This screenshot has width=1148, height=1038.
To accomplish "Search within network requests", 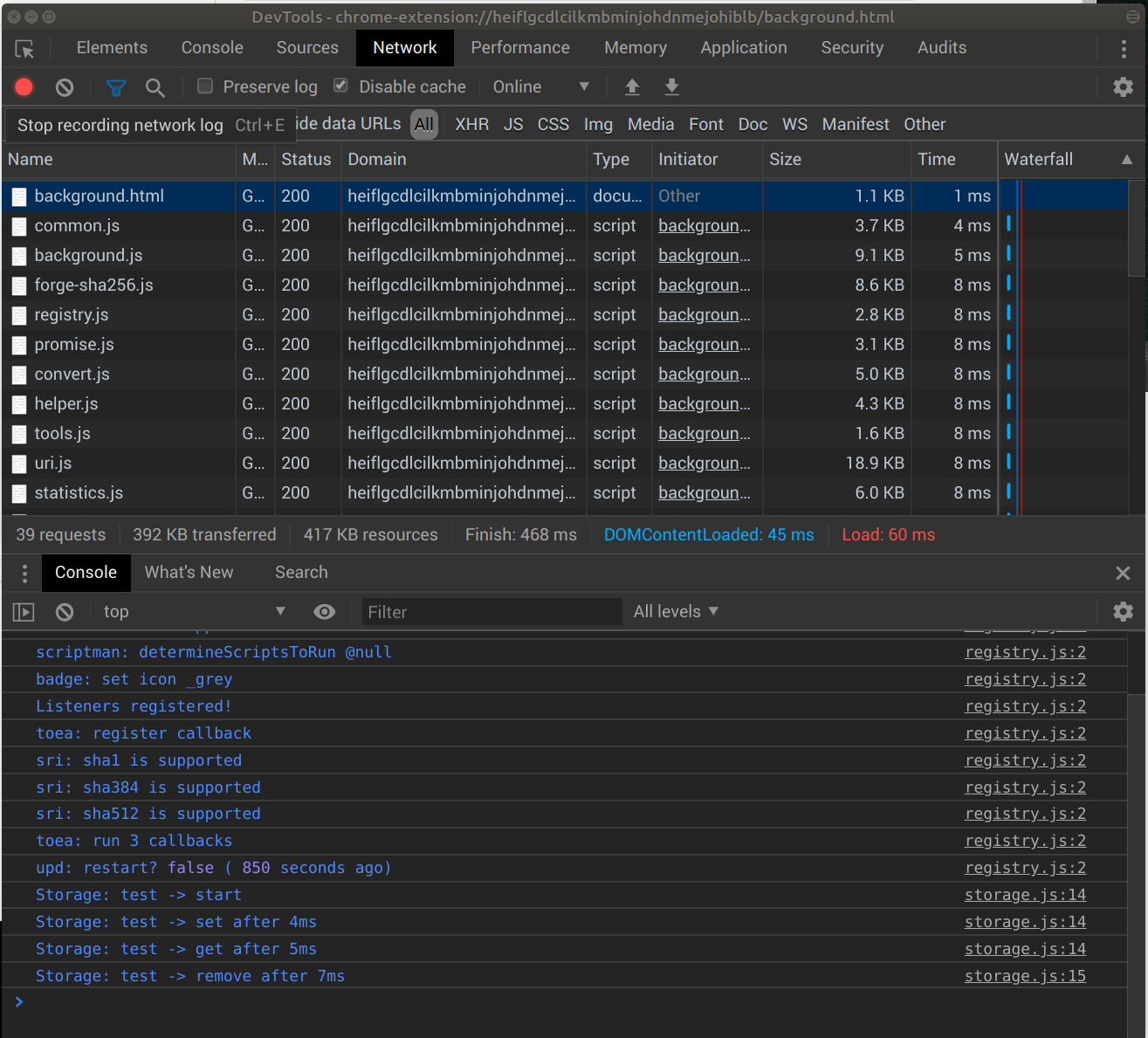I will point(155,86).
